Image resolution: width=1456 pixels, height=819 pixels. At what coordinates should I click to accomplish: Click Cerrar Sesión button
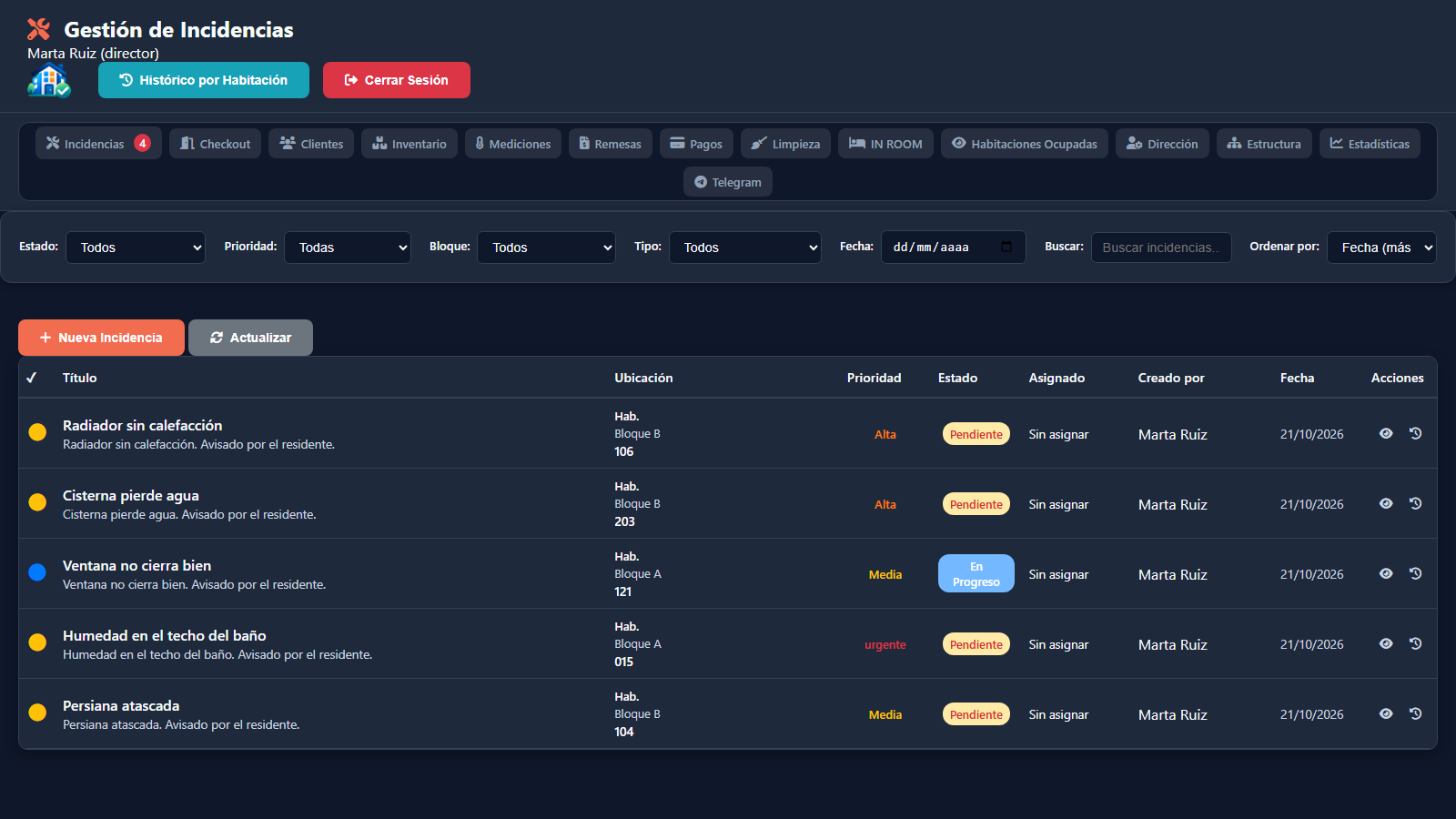tap(397, 80)
